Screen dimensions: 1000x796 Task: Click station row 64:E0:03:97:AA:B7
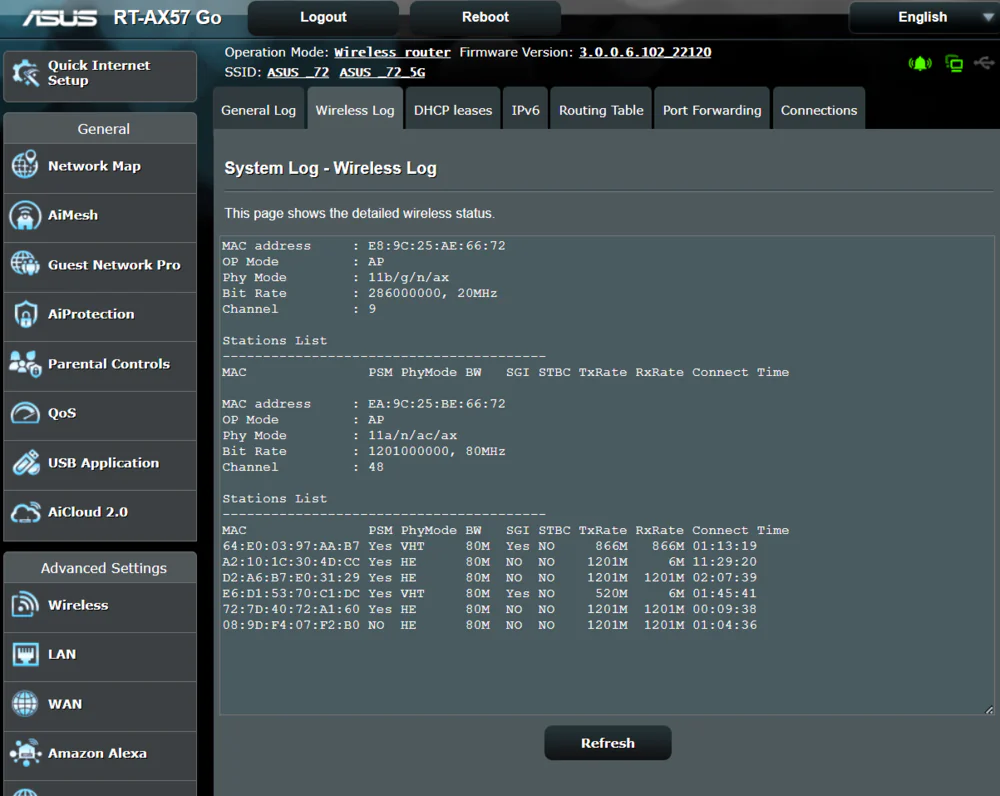coord(490,546)
